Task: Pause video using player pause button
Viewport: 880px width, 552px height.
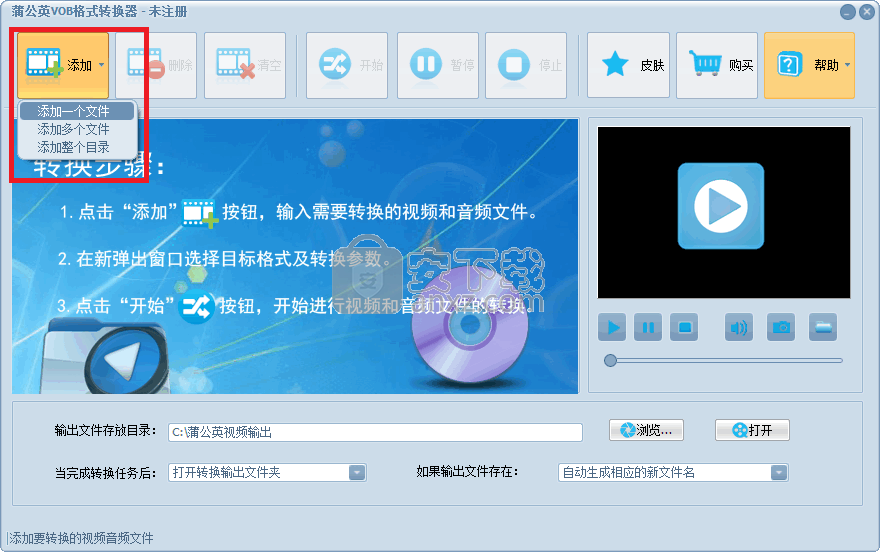Action: 648,327
